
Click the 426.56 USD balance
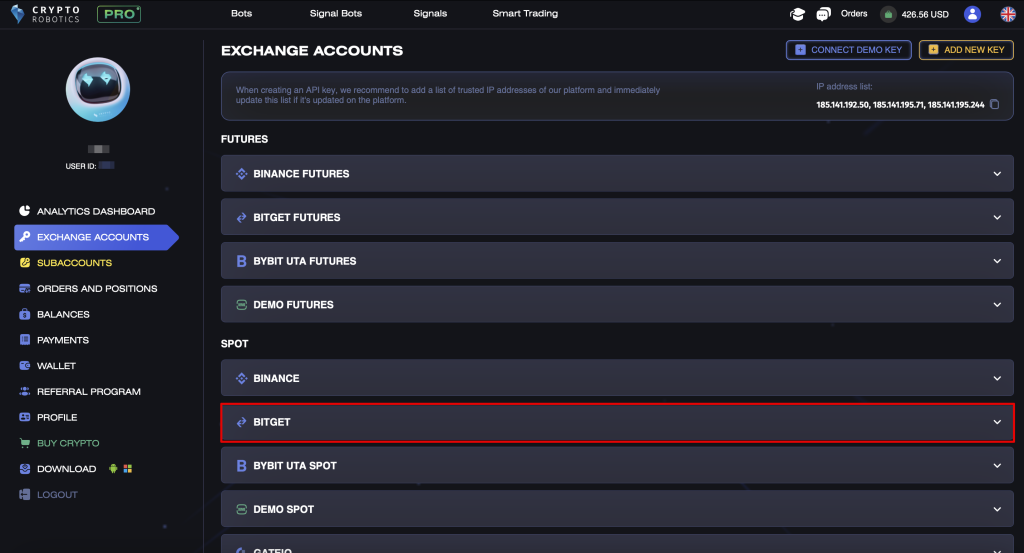click(925, 14)
